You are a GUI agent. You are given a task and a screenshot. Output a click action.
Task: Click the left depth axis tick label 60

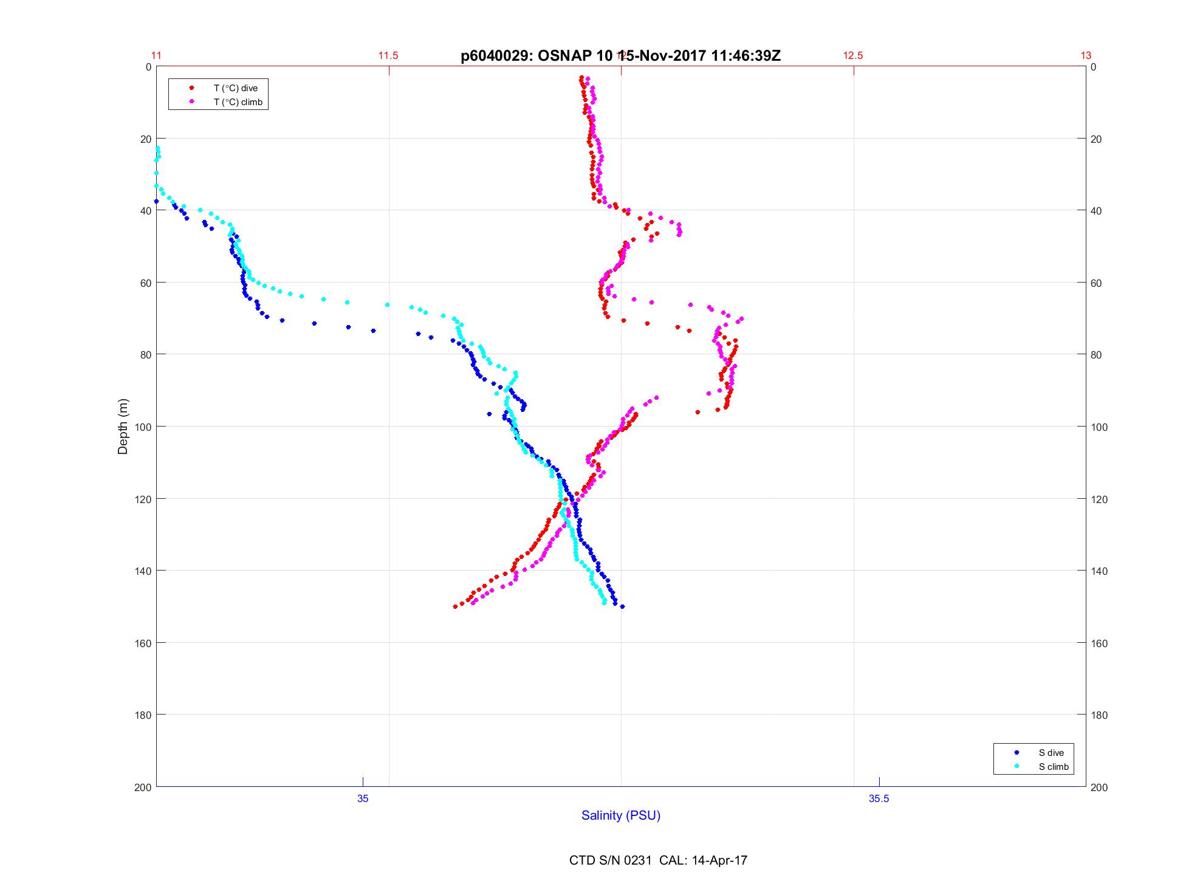coord(145,283)
